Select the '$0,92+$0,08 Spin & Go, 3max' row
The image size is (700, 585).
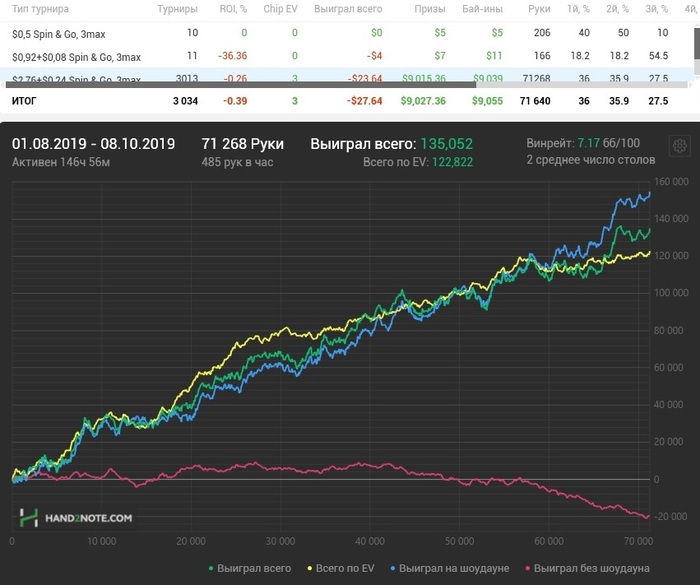click(346, 56)
